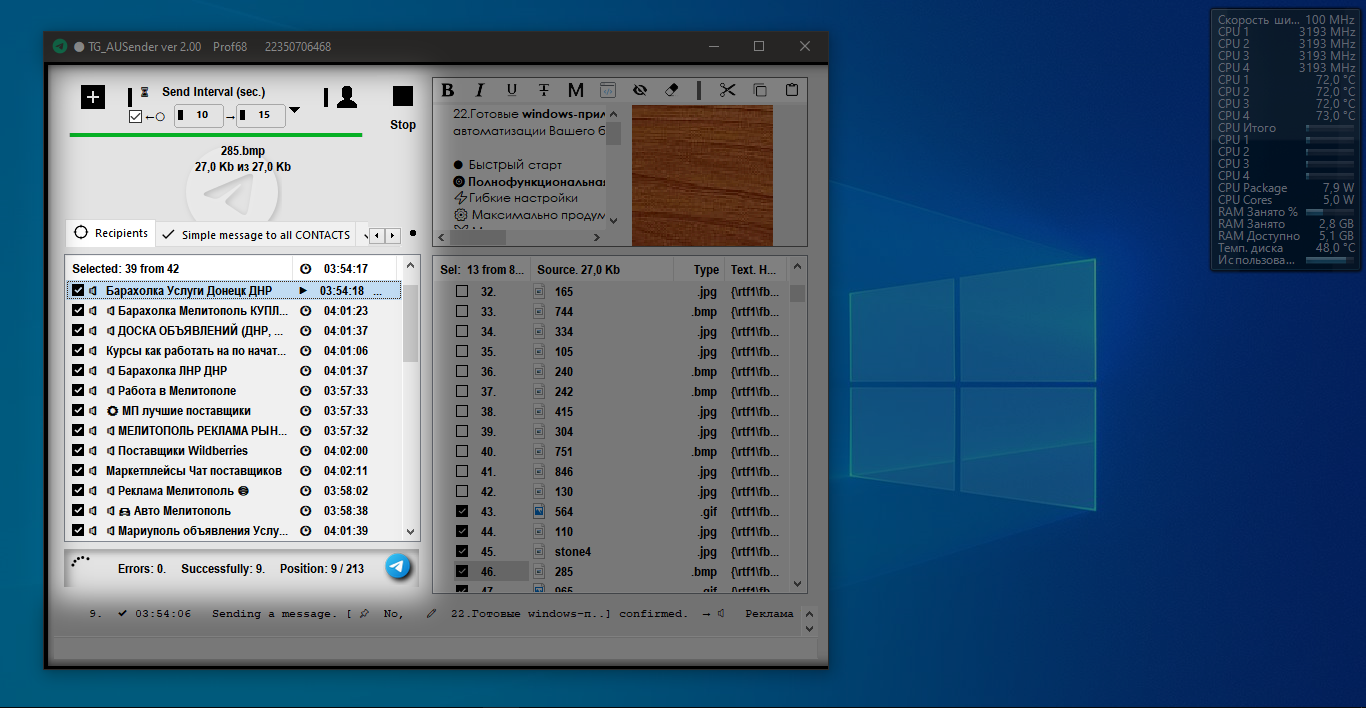1366x708 pixels.
Task: Click the black plus add button
Action: [x=92, y=97]
